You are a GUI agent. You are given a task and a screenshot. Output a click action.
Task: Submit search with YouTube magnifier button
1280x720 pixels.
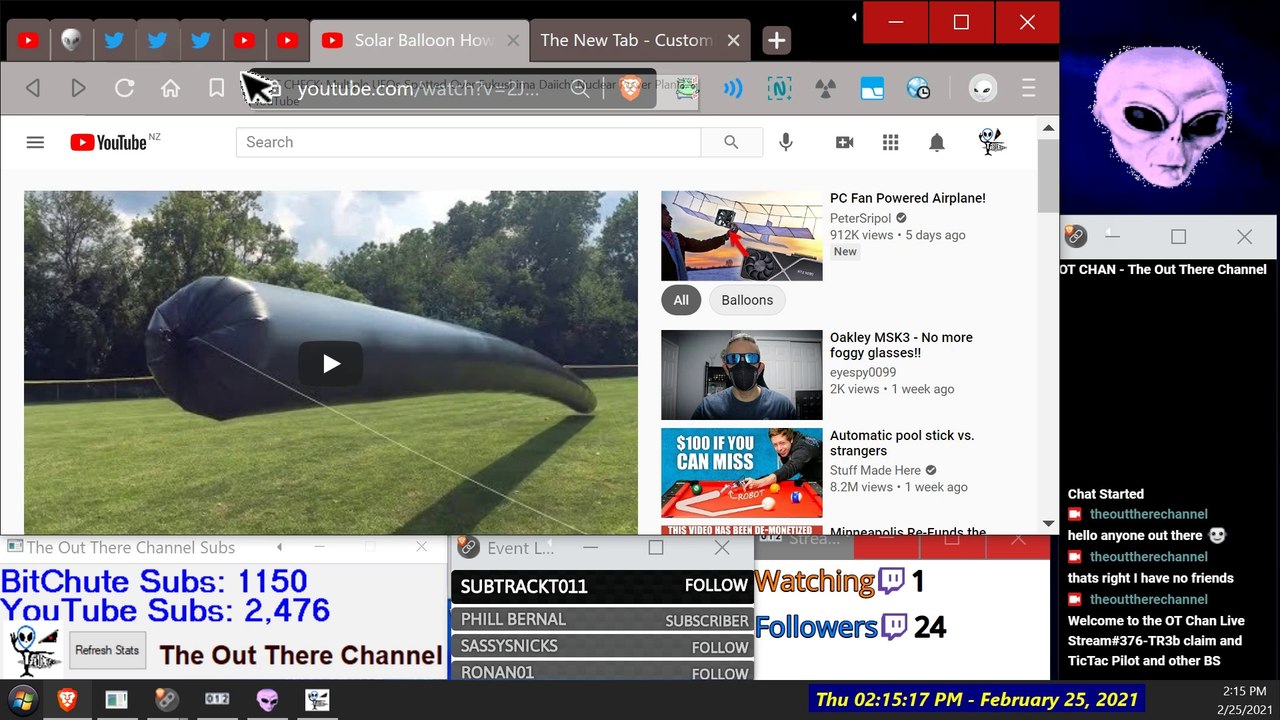point(731,142)
